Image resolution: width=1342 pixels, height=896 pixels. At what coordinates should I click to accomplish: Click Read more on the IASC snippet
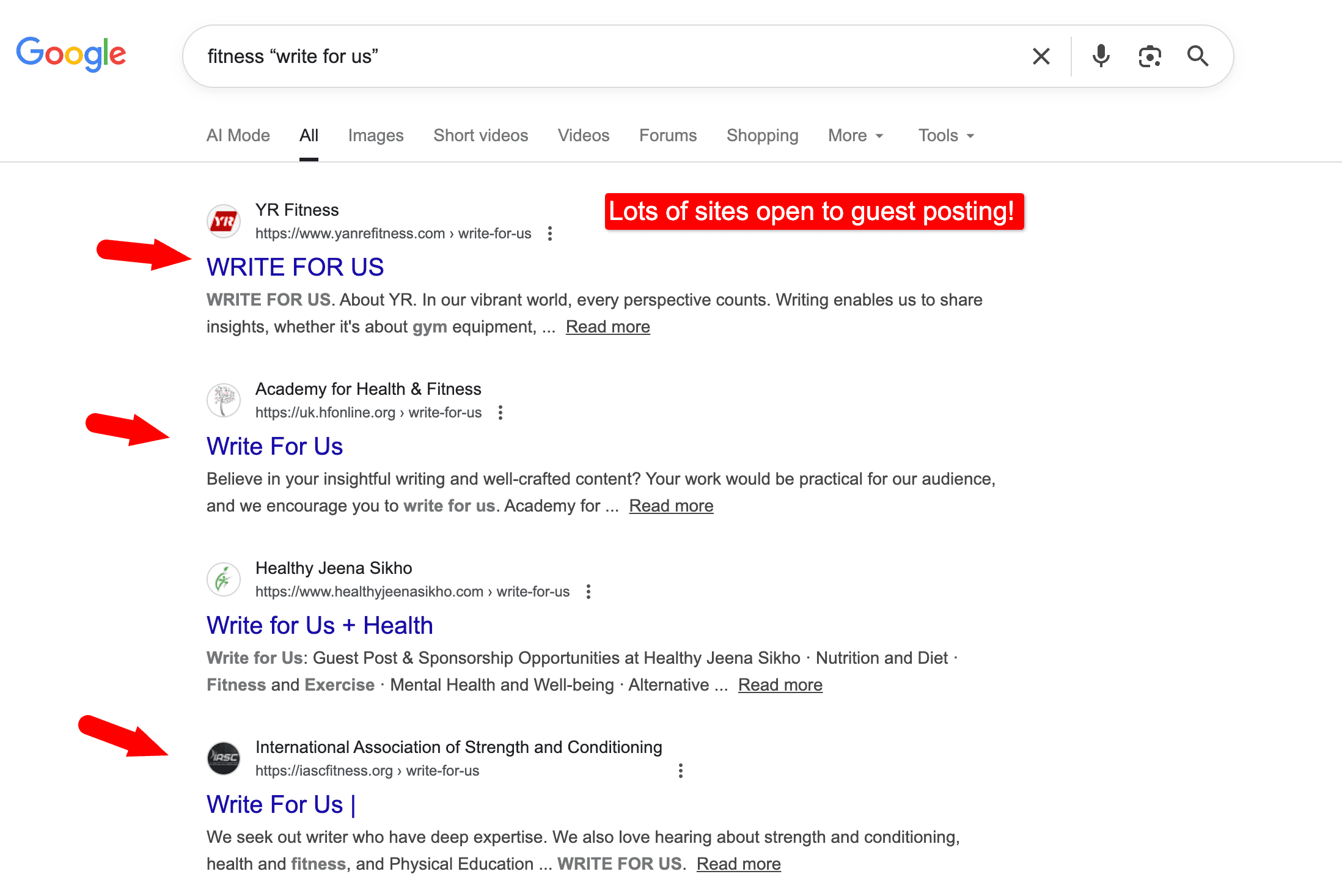(x=739, y=864)
